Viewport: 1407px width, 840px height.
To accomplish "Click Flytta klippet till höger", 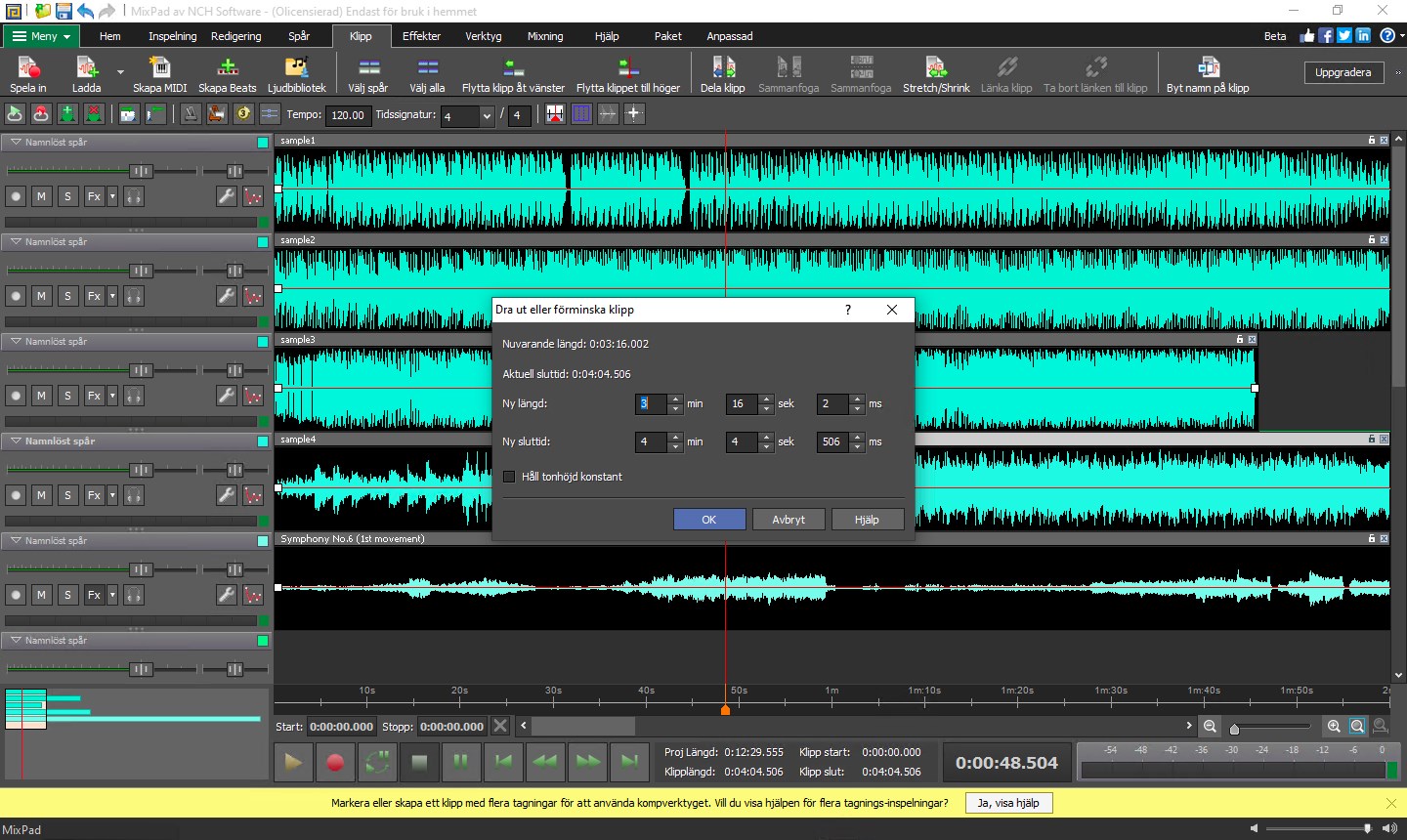I will coord(628,73).
